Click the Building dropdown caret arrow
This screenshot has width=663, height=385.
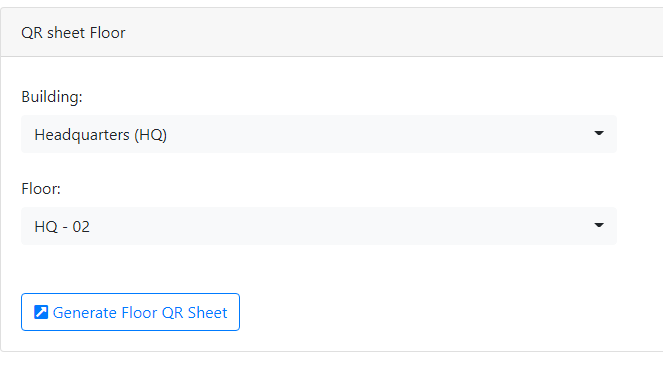[599, 134]
